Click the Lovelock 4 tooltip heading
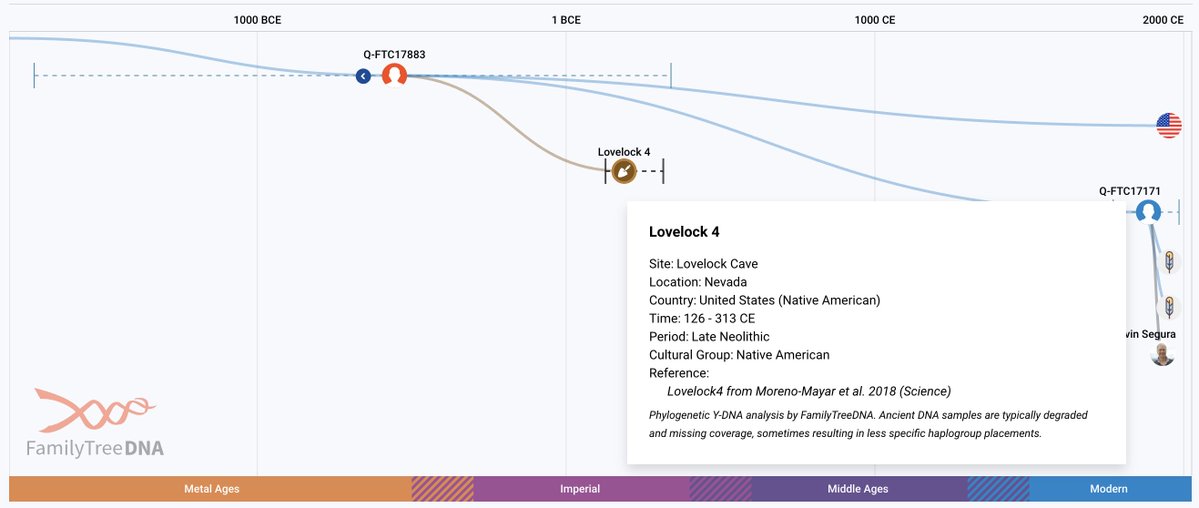 coord(684,232)
